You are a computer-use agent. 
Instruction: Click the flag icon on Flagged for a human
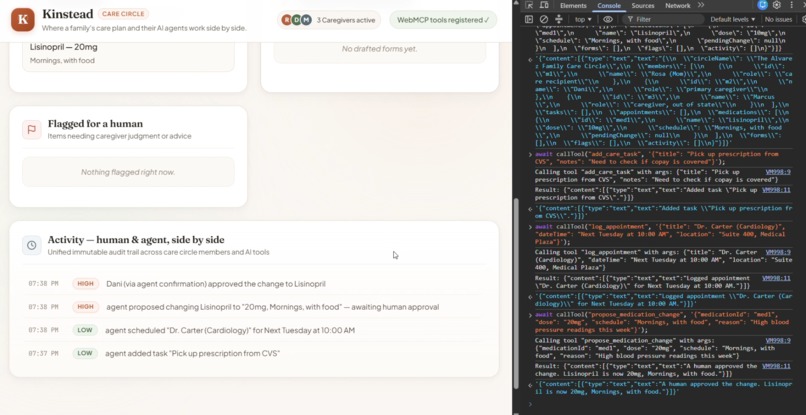click(x=31, y=130)
